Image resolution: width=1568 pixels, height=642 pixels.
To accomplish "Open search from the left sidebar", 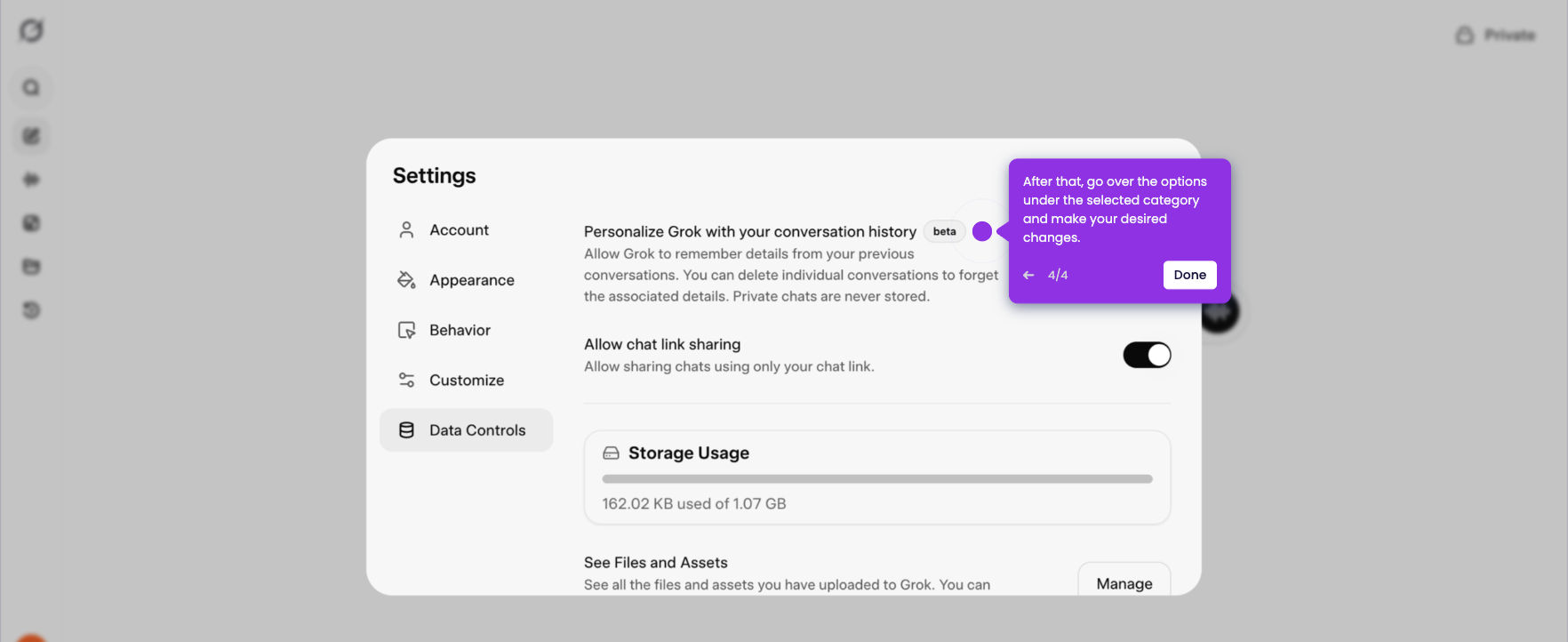I will tap(31, 88).
